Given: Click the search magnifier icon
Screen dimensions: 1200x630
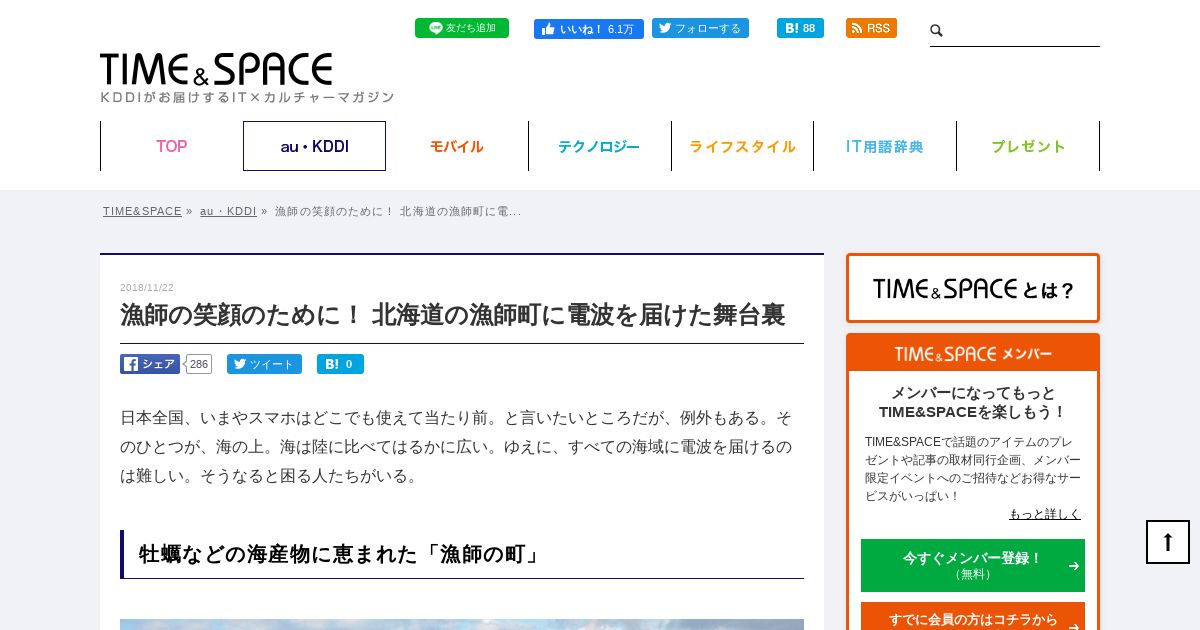Looking at the screenshot, I should [937, 31].
